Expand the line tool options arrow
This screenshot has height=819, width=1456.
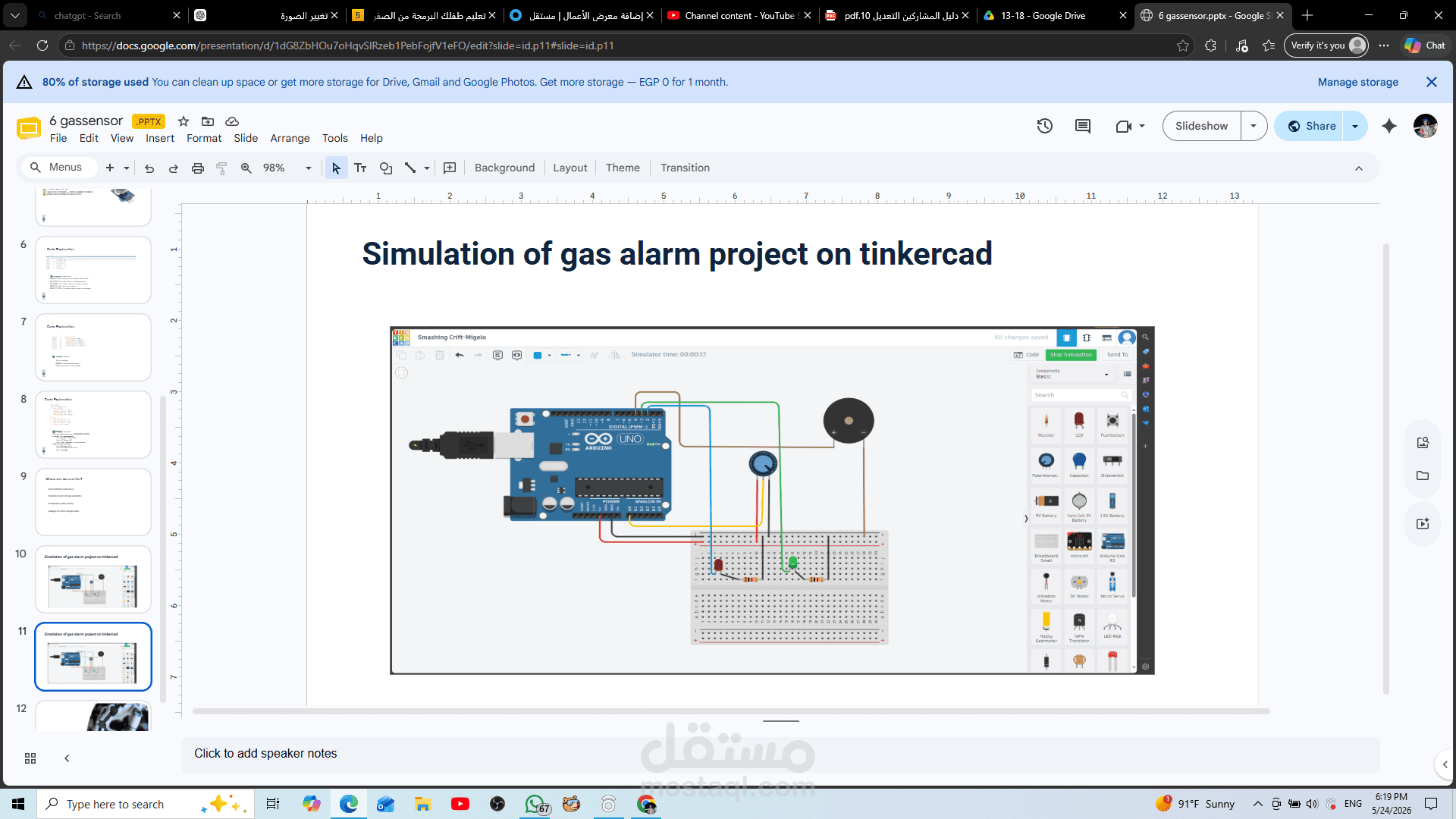(x=427, y=168)
